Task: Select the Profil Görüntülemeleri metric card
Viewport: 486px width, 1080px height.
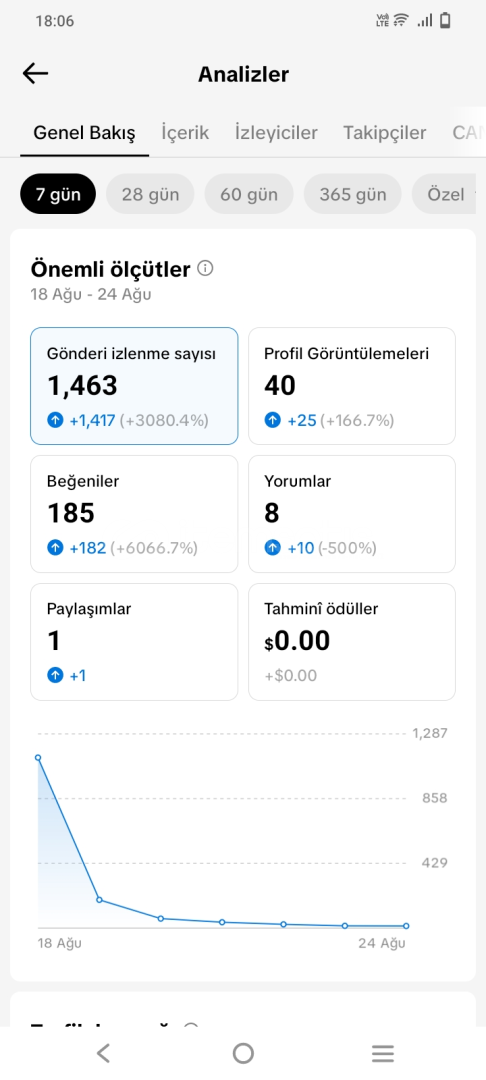Action: coord(352,386)
